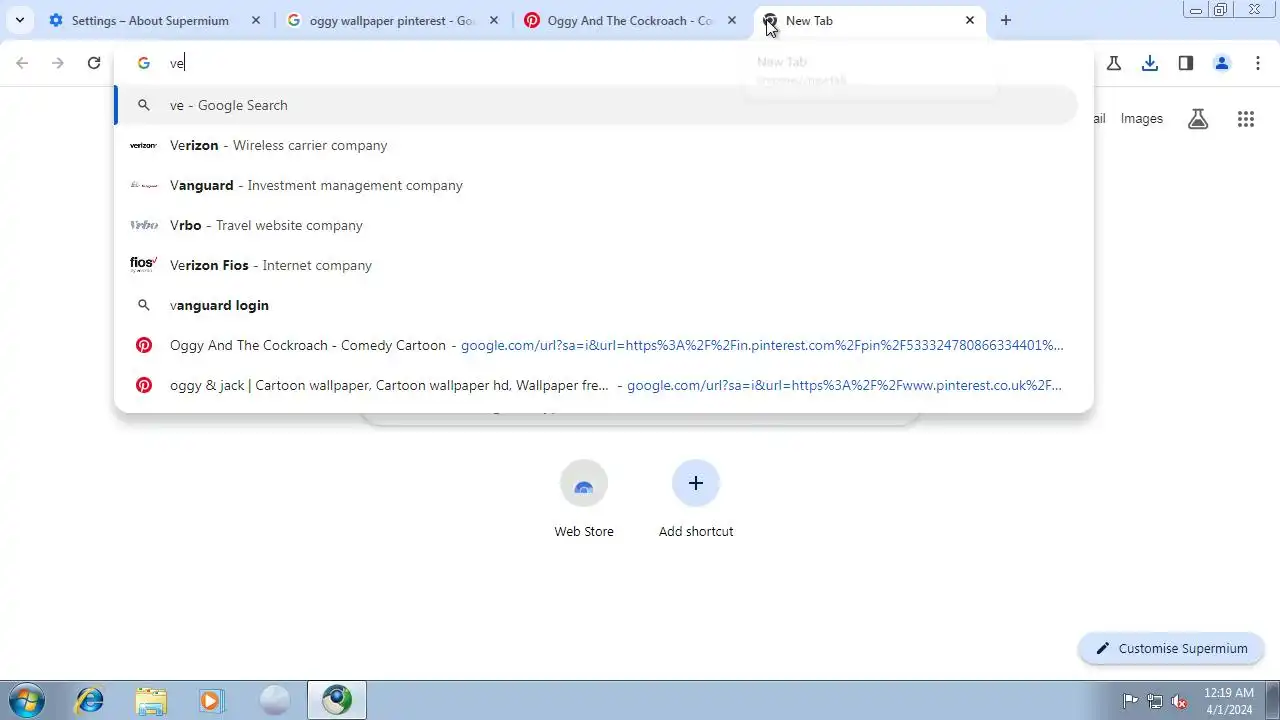Open the tab search dropdown arrow
This screenshot has width=1280, height=720.
pyautogui.click(x=20, y=20)
